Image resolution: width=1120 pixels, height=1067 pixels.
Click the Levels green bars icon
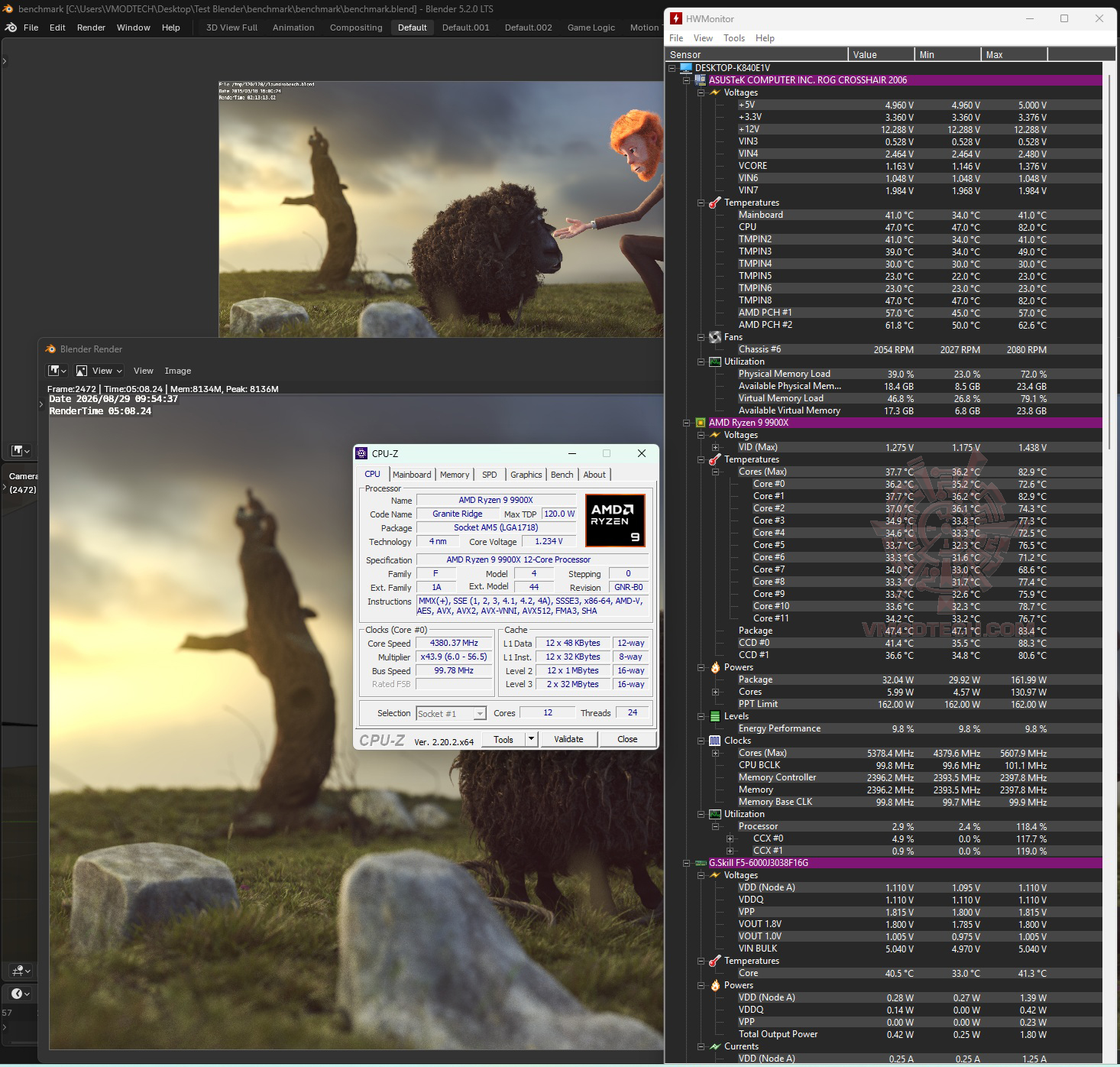[715, 716]
